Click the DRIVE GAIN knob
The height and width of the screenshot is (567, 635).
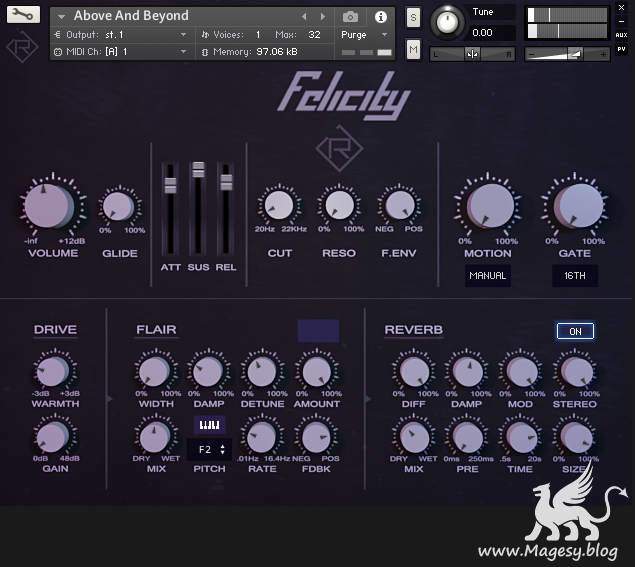[x=53, y=437]
